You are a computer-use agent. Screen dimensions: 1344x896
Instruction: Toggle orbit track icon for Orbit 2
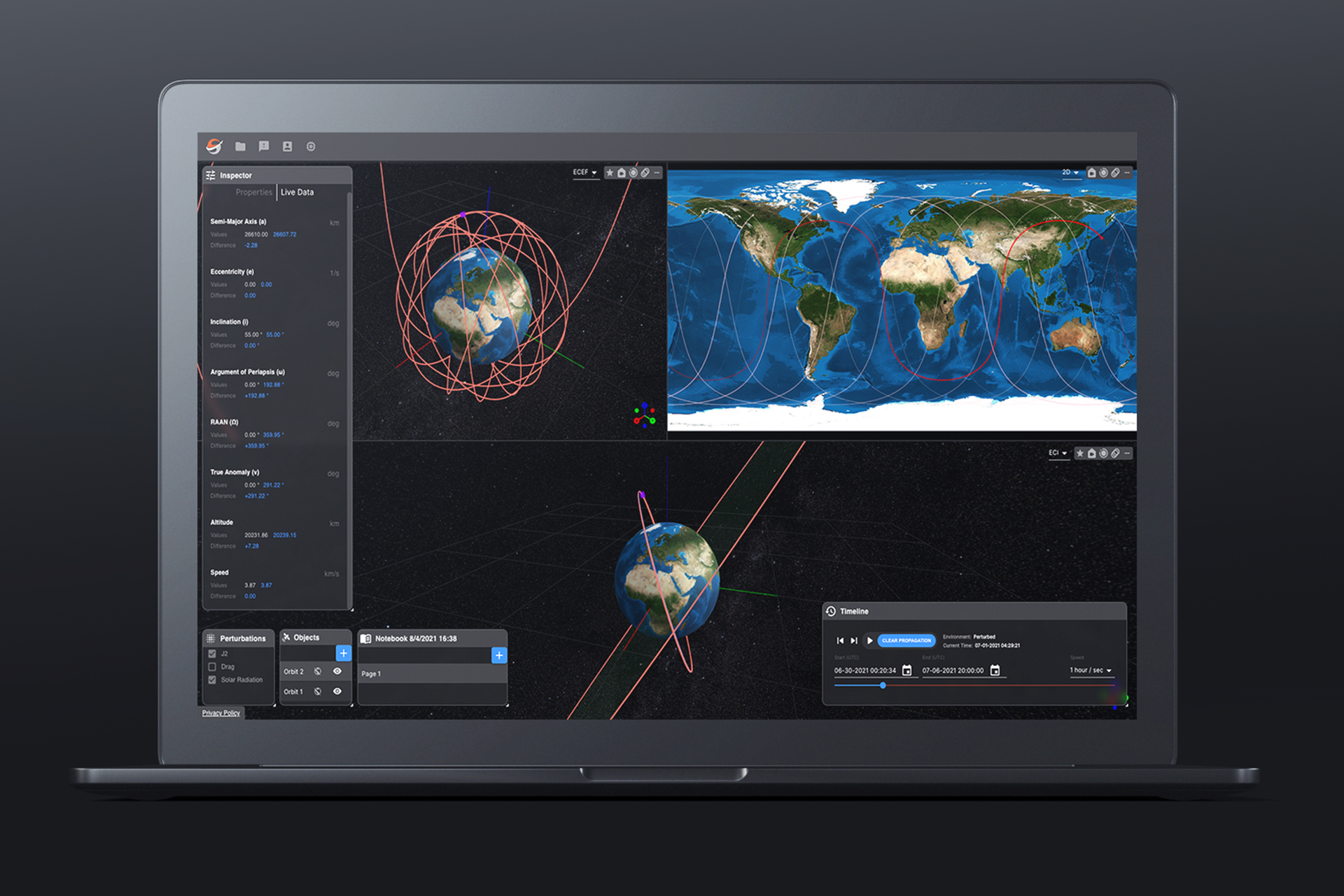318,671
